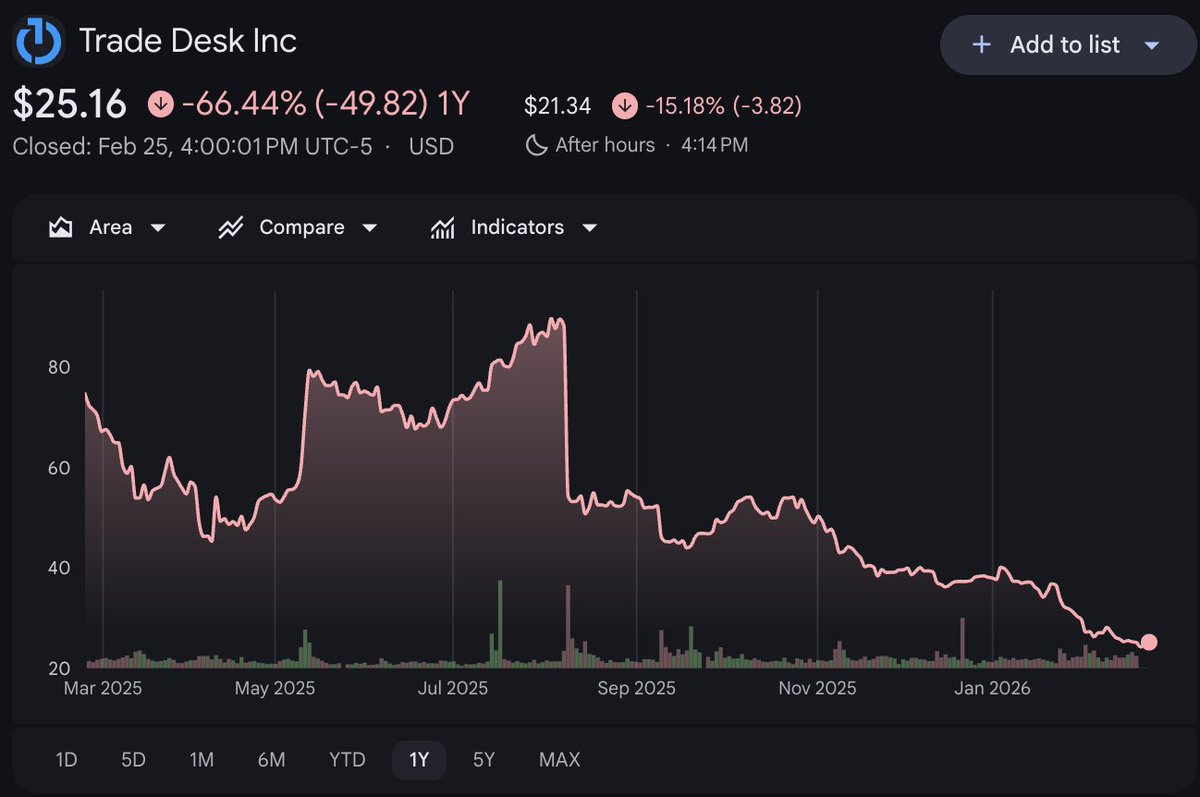The height and width of the screenshot is (797, 1200).
Task: Click the -15.18% (-3.82) after-hours change
Action: point(723,105)
